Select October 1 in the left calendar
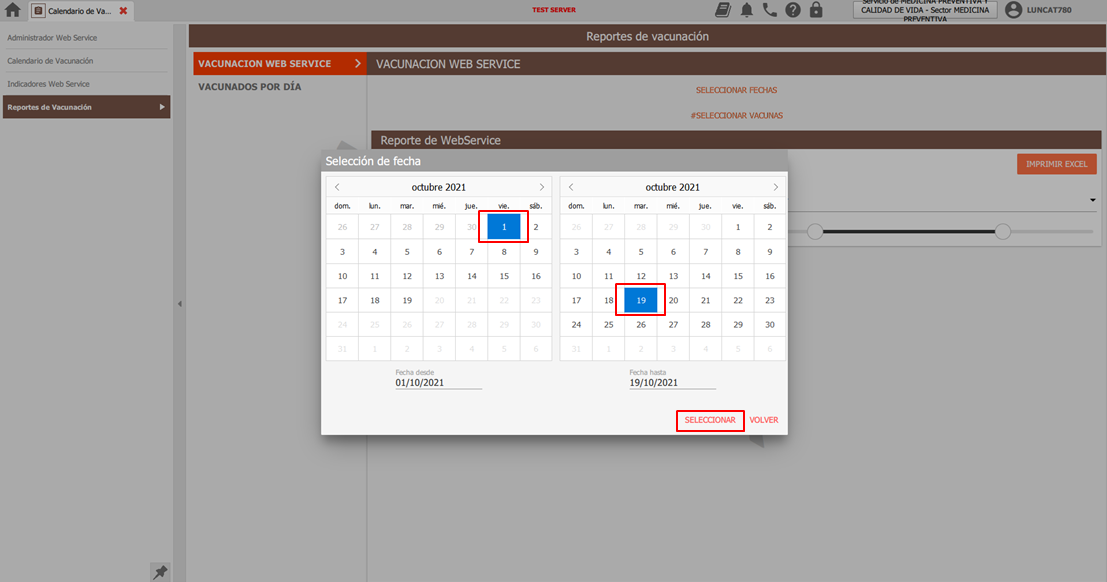 pos(503,226)
